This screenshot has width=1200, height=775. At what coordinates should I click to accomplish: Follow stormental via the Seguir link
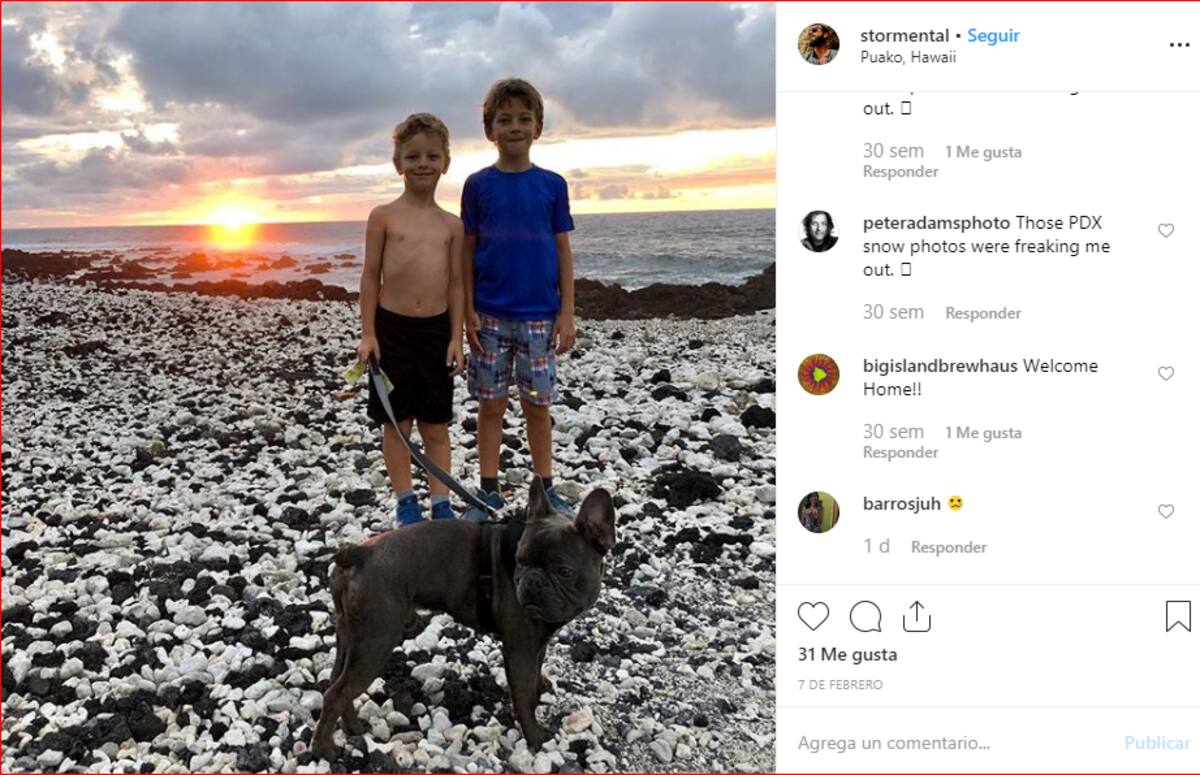pyautogui.click(x=993, y=35)
